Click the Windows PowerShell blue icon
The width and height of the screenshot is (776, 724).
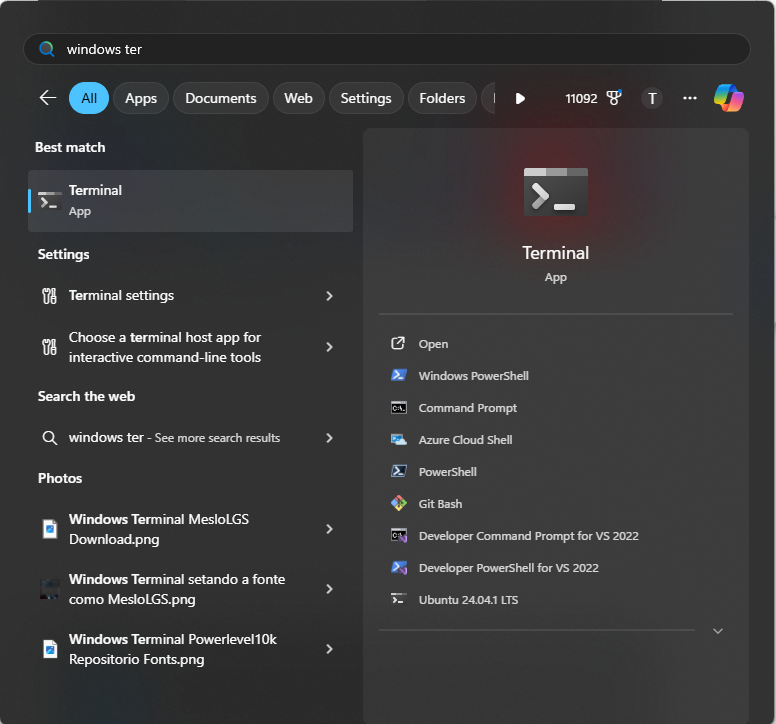[399, 375]
